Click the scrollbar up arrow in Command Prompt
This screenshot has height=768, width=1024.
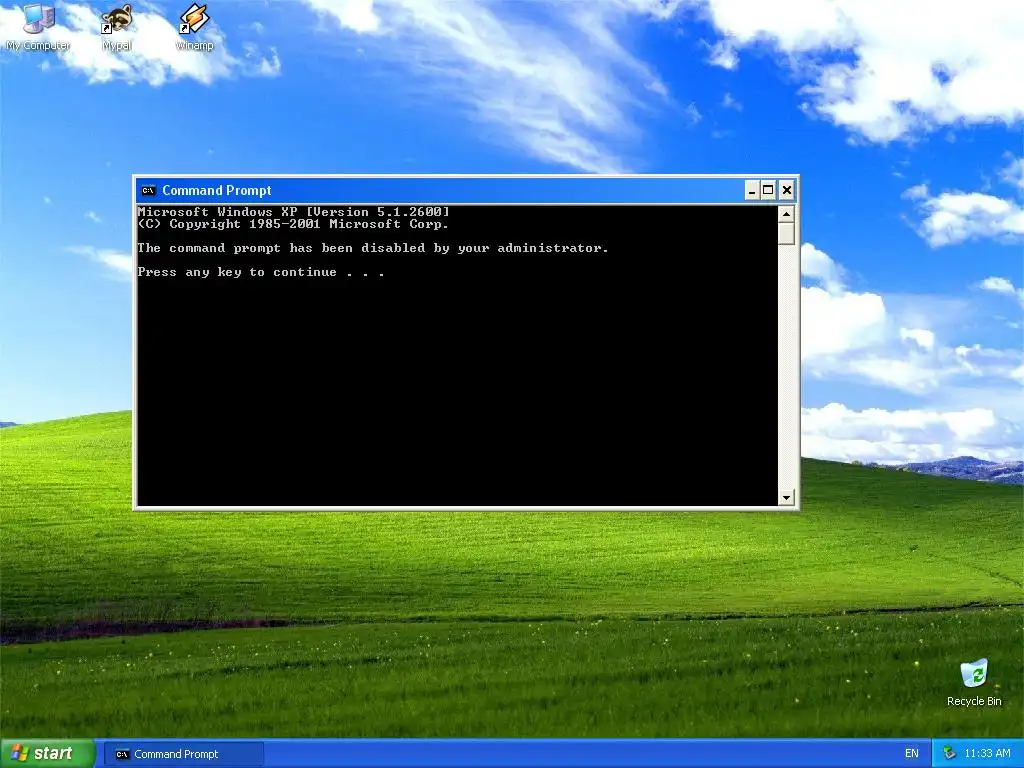[786, 214]
